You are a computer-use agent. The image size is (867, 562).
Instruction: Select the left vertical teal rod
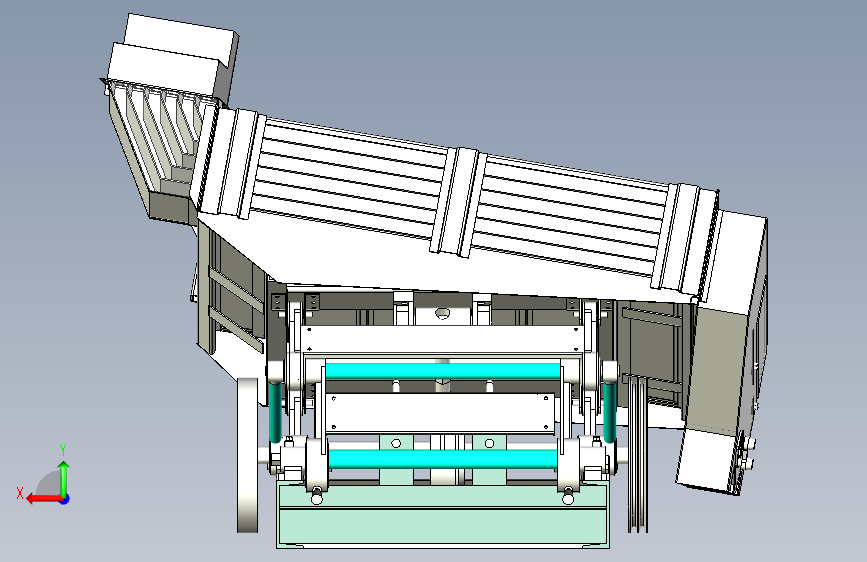pos(275,411)
